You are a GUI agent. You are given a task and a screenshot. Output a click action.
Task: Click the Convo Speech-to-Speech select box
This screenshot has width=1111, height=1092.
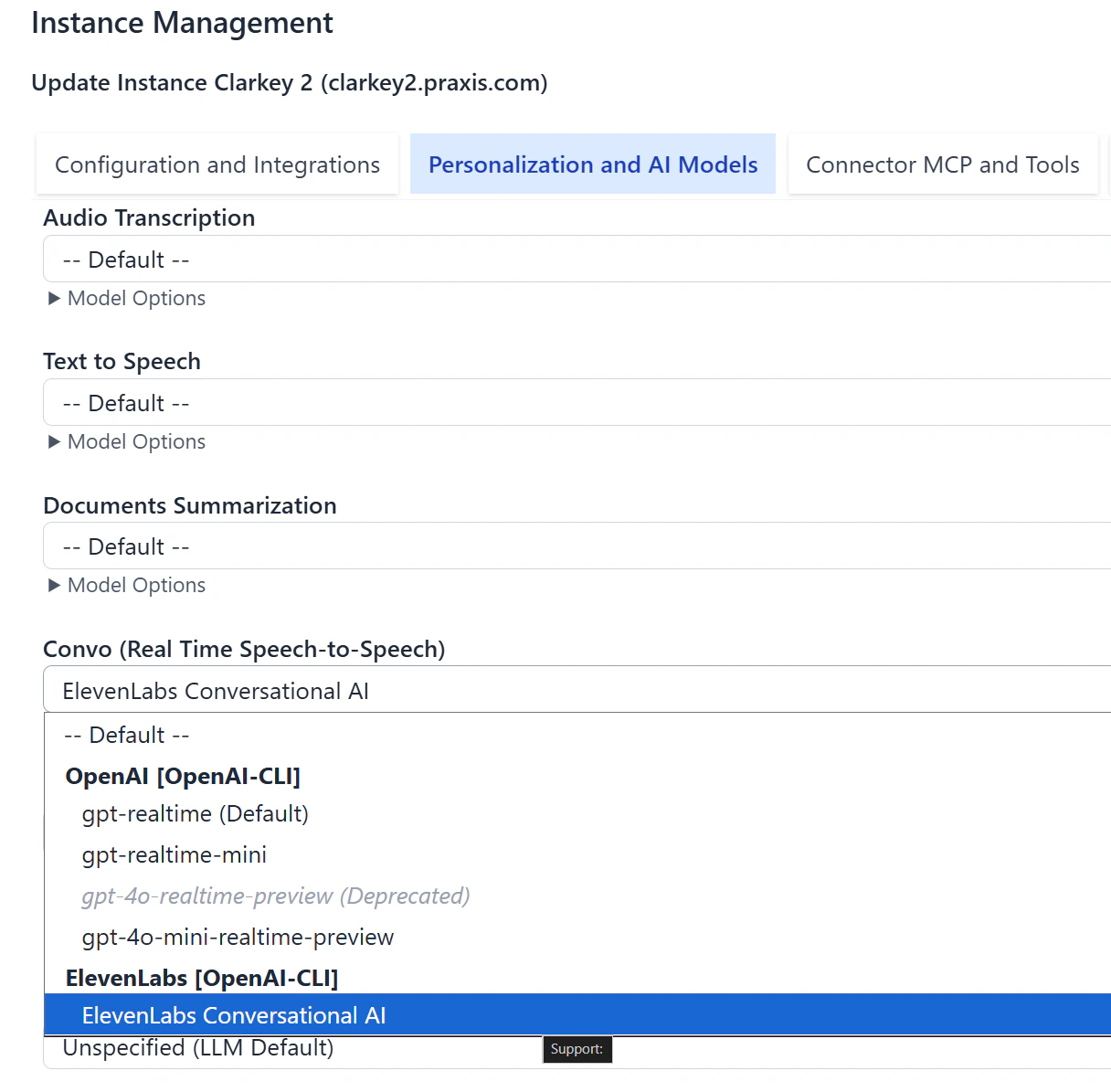(577, 691)
